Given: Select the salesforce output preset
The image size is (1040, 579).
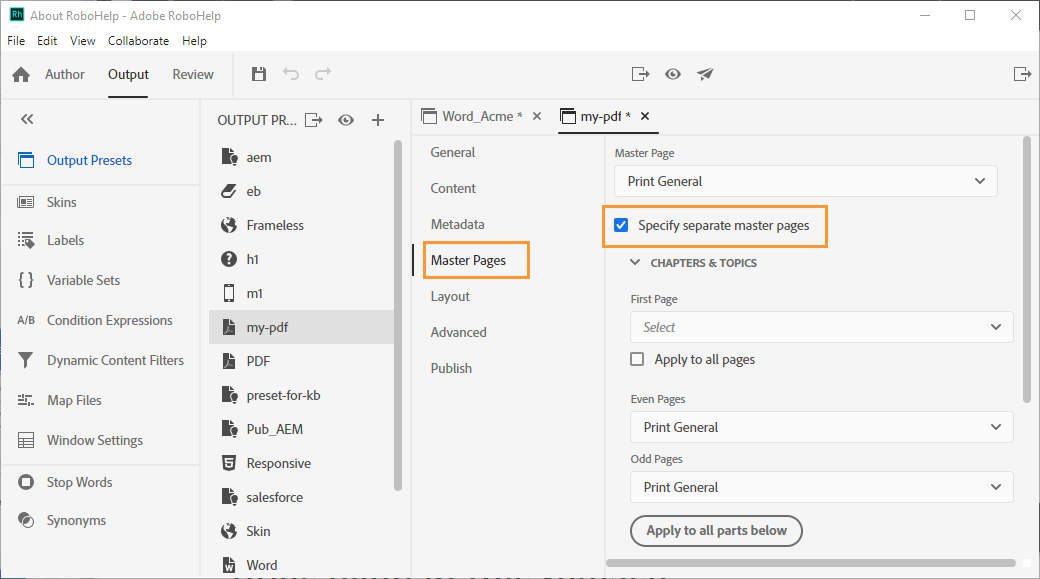Looking at the screenshot, I should [274, 497].
